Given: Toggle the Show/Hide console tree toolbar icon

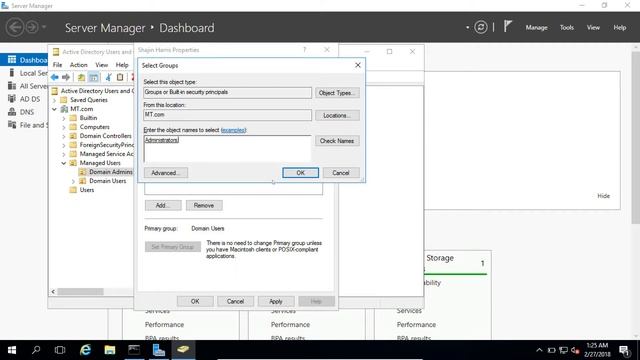Looking at the screenshot, I should click(93, 77).
